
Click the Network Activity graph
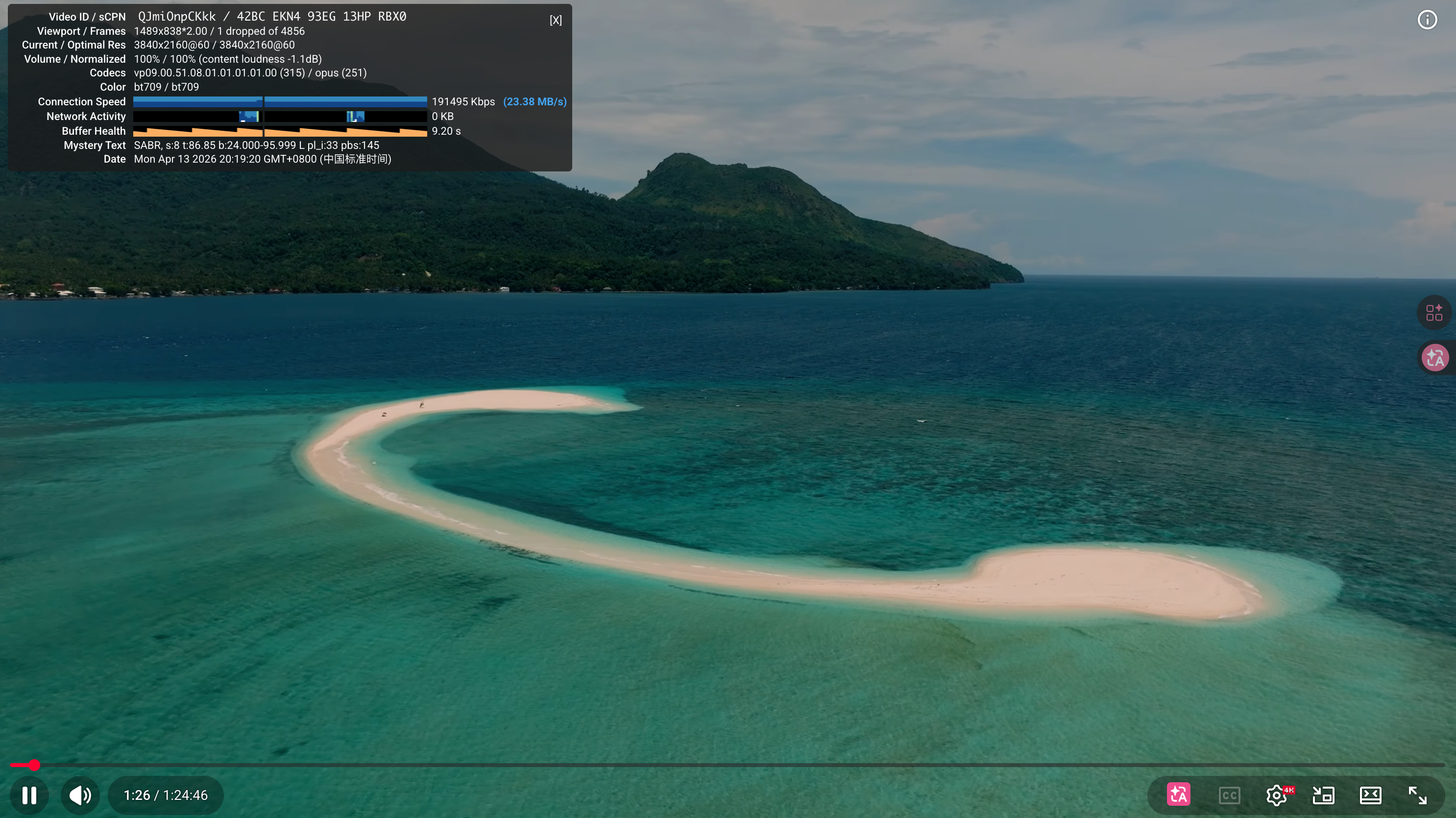point(280,117)
